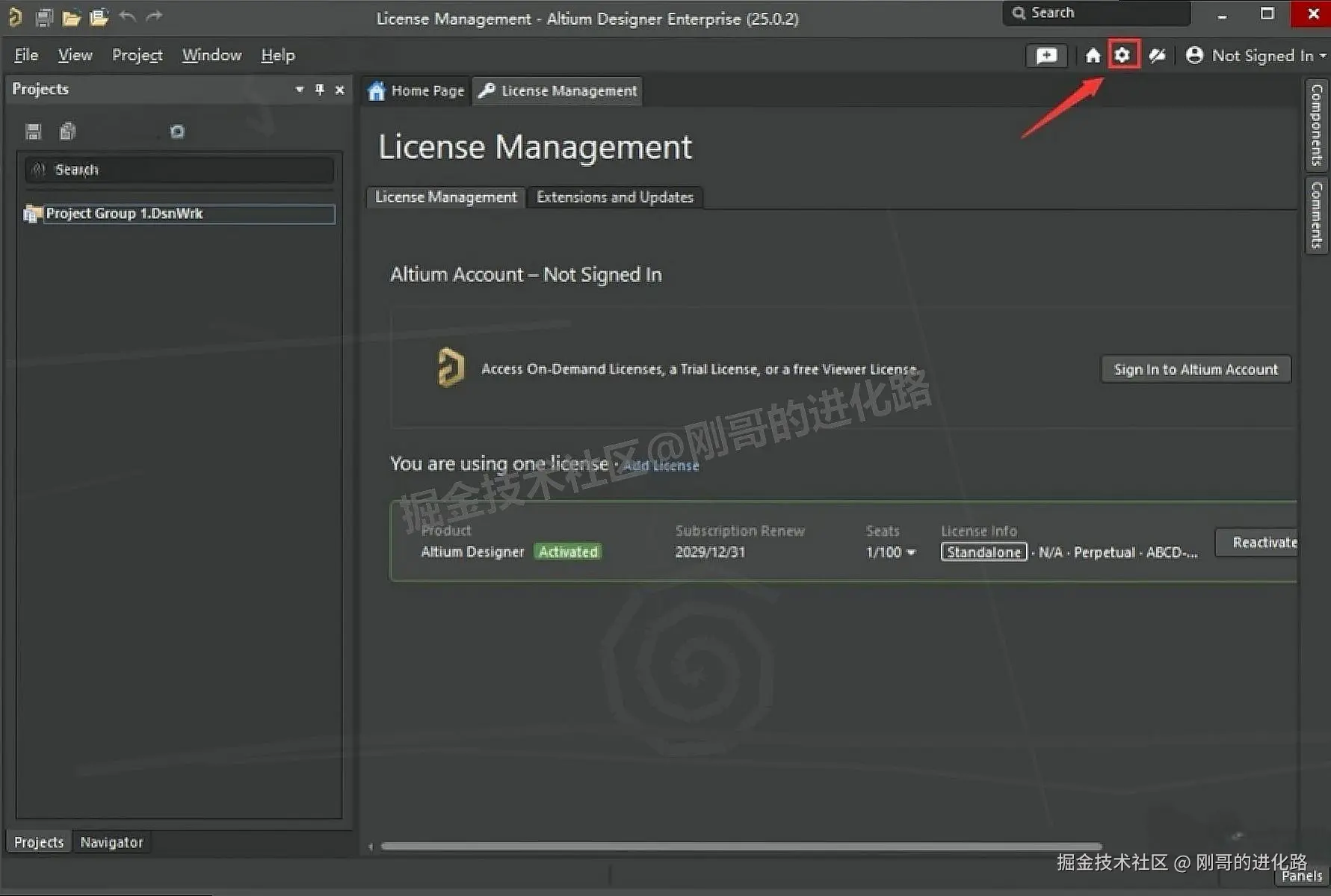Redo action with the redo arrow

coord(154,16)
